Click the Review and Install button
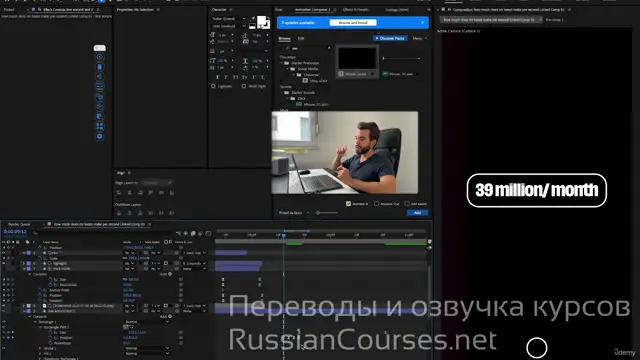 (x=353, y=23)
